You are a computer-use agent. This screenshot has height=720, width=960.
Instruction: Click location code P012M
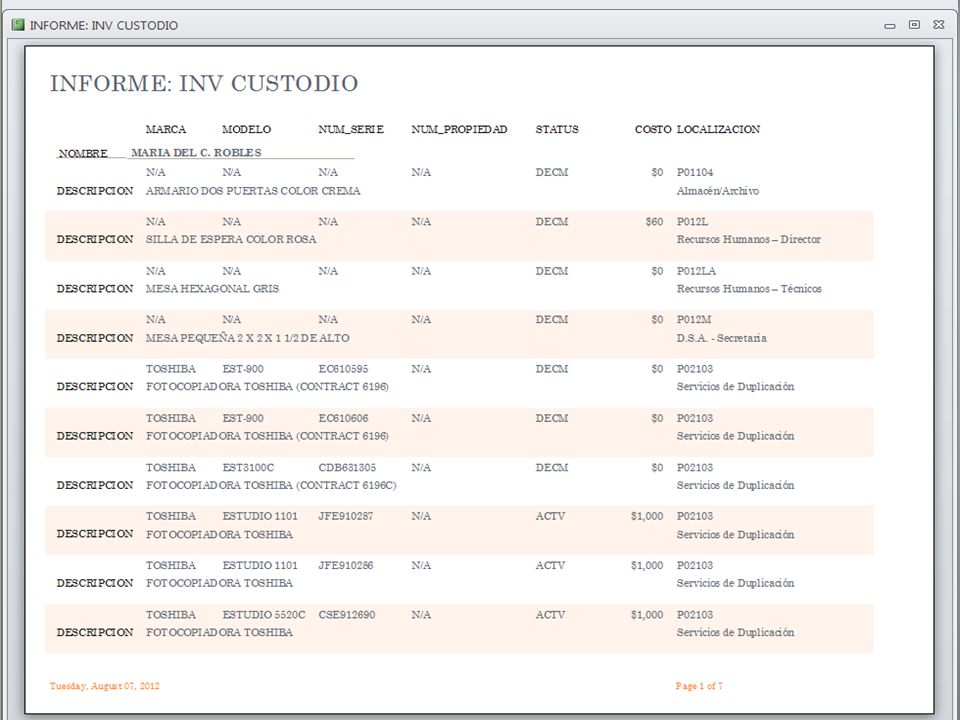click(x=694, y=320)
